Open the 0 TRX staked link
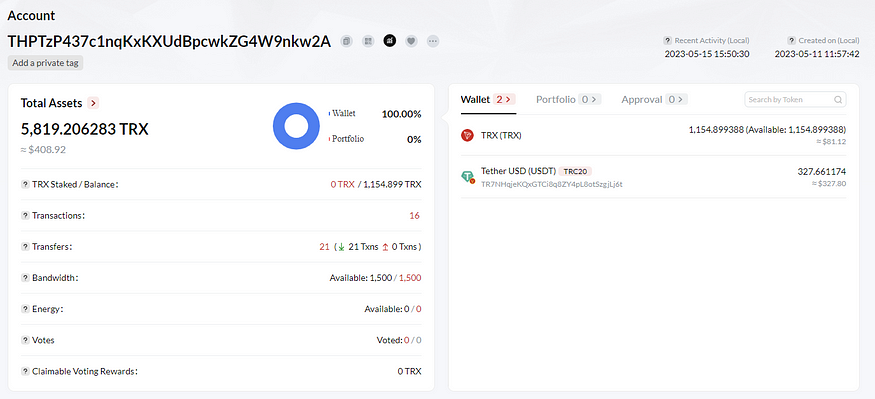 tap(342, 185)
